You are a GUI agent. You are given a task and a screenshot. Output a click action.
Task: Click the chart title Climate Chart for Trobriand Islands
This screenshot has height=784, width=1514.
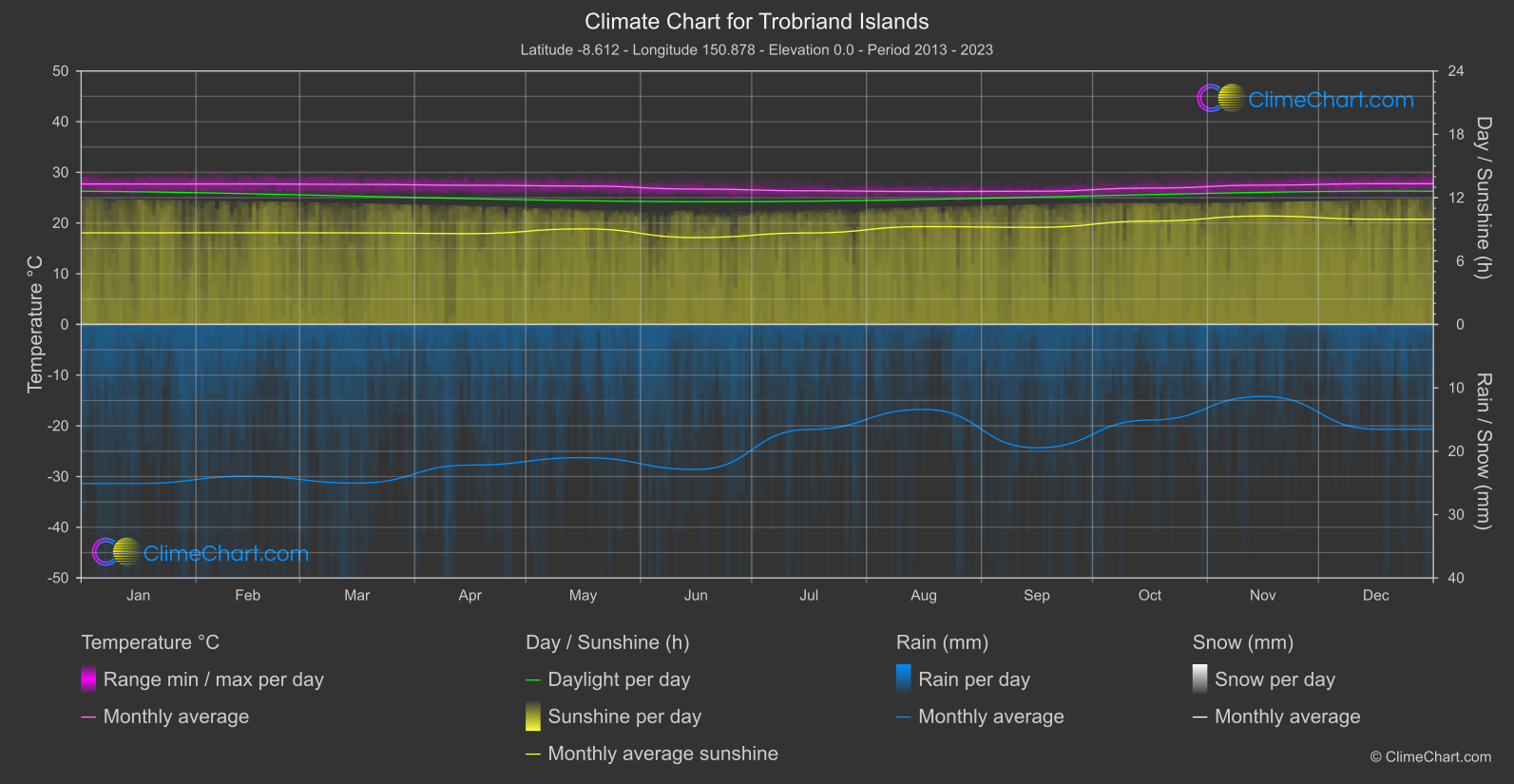[757, 21]
